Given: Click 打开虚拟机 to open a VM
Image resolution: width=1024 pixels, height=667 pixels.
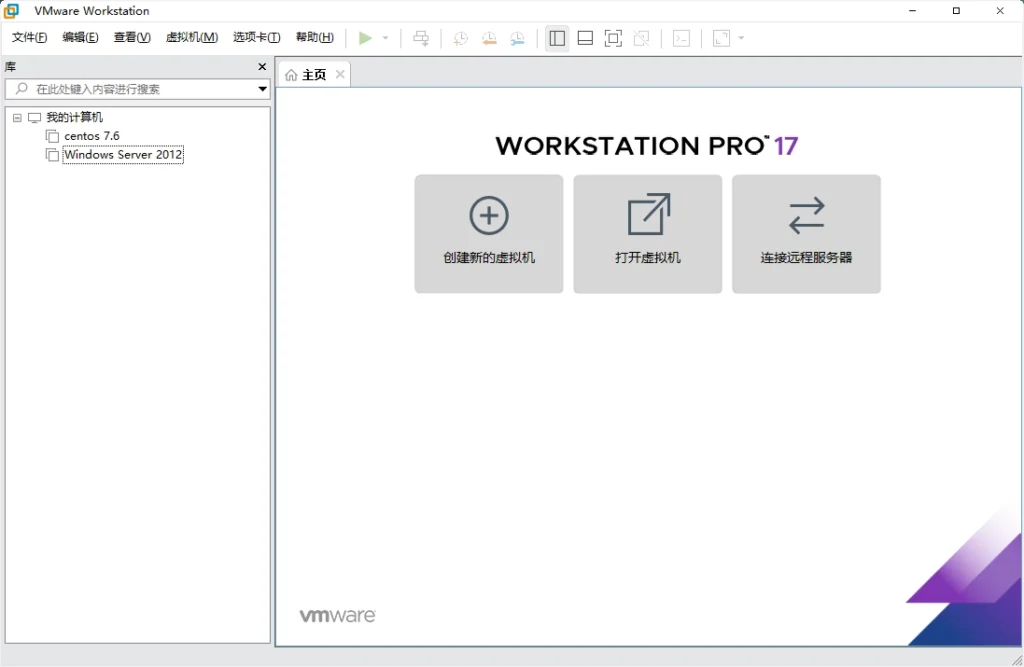Looking at the screenshot, I should coord(647,234).
